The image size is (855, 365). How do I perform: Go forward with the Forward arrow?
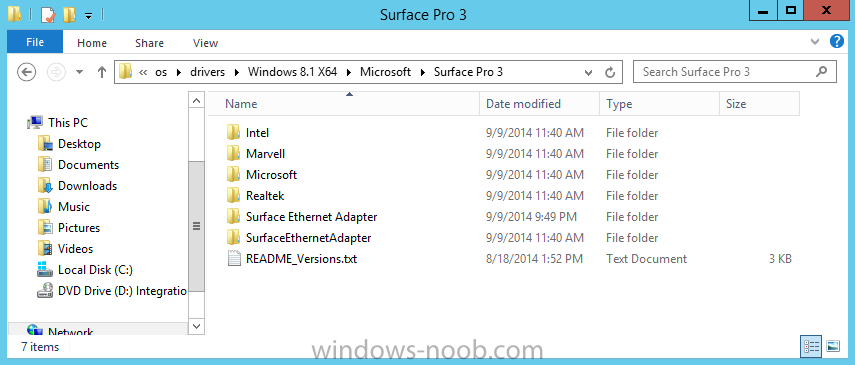pos(57,71)
